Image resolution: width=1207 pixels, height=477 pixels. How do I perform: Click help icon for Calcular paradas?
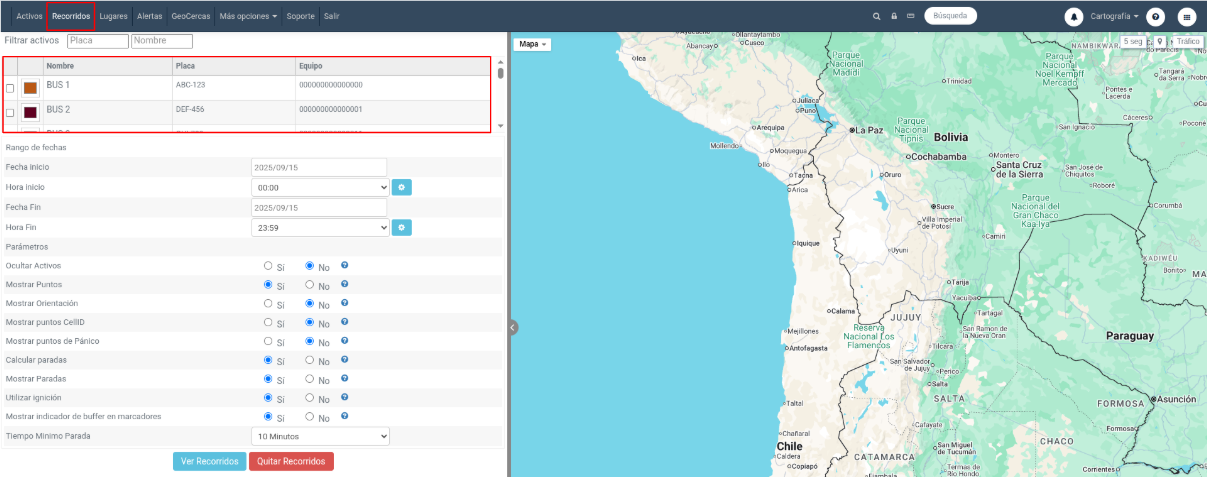point(344,359)
